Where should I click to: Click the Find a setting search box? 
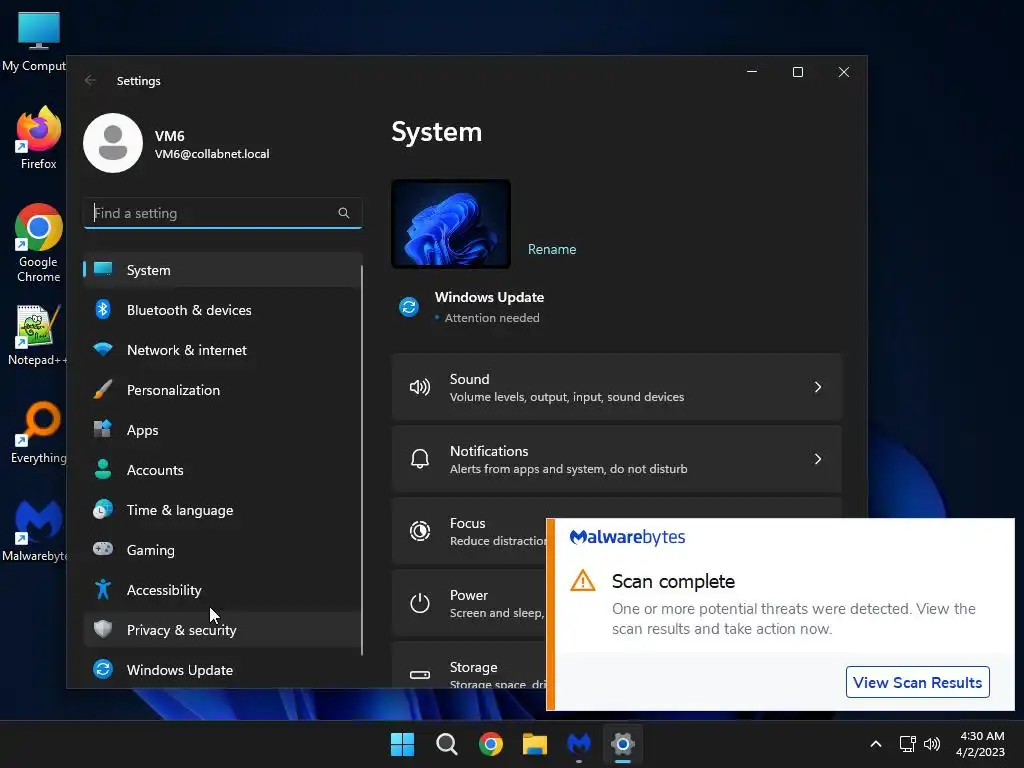tap(223, 213)
